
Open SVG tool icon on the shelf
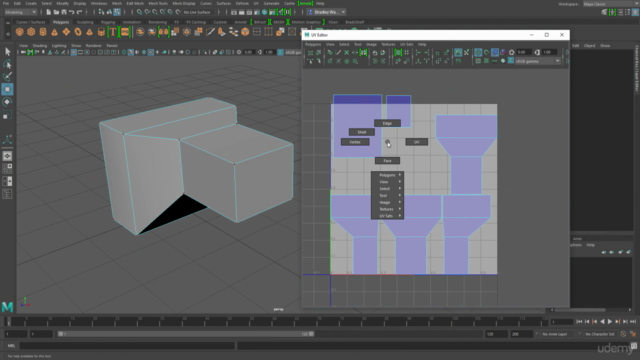tap(125, 32)
